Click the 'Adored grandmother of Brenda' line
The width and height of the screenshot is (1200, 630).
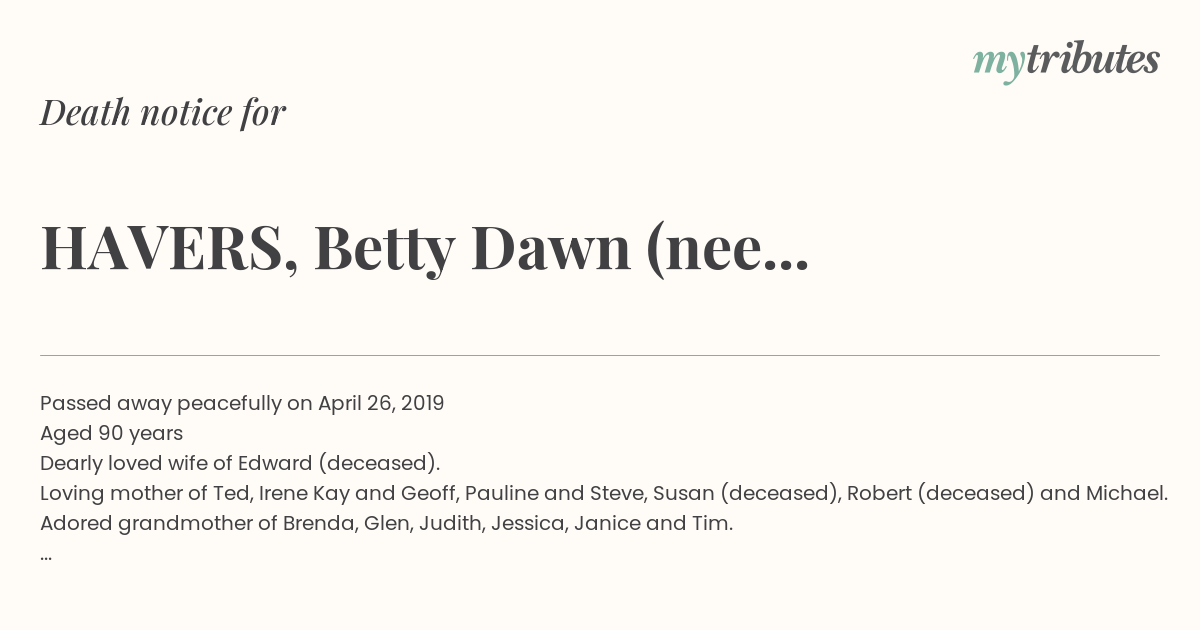[x=386, y=523]
